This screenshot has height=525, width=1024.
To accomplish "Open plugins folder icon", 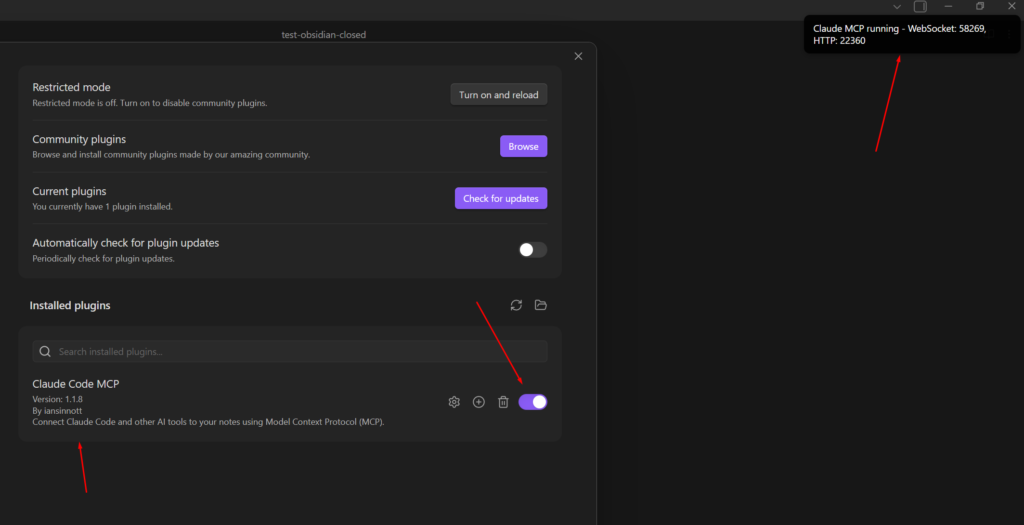I will pyautogui.click(x=541, y=305).
